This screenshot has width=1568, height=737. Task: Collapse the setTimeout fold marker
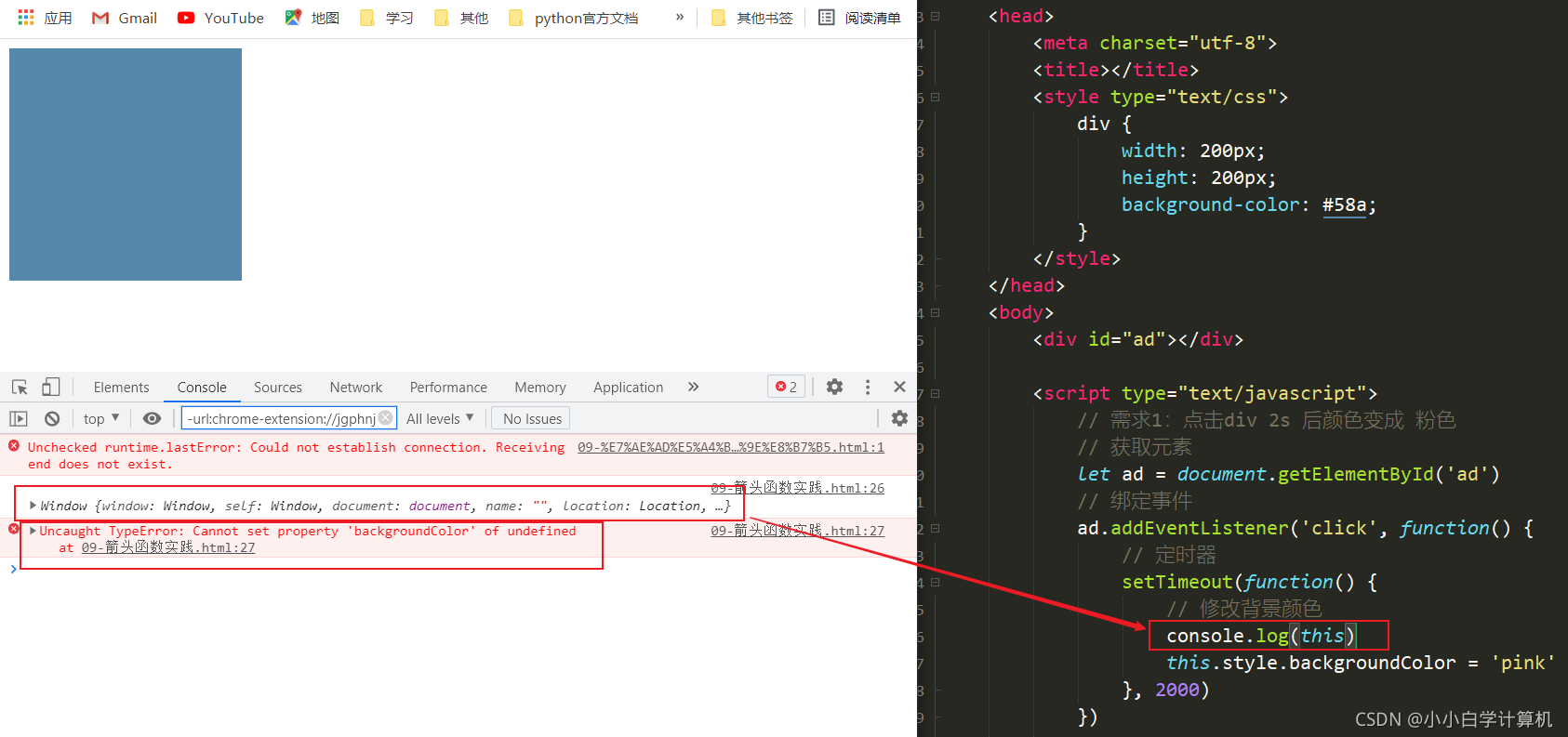coord(936,582)
